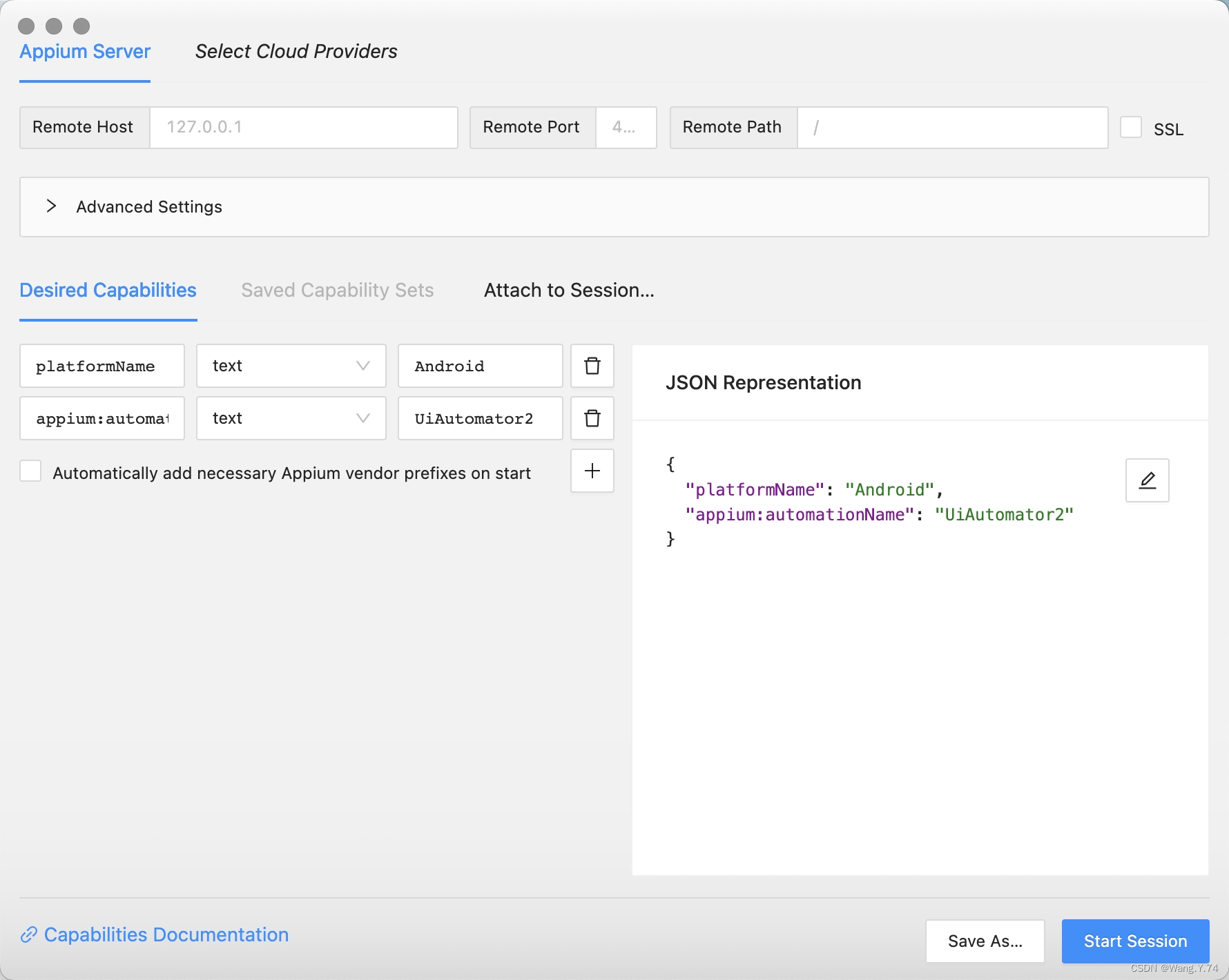The image size is (1229, 980).
Task: Click the Remote Port label
Action: point(531,127)
